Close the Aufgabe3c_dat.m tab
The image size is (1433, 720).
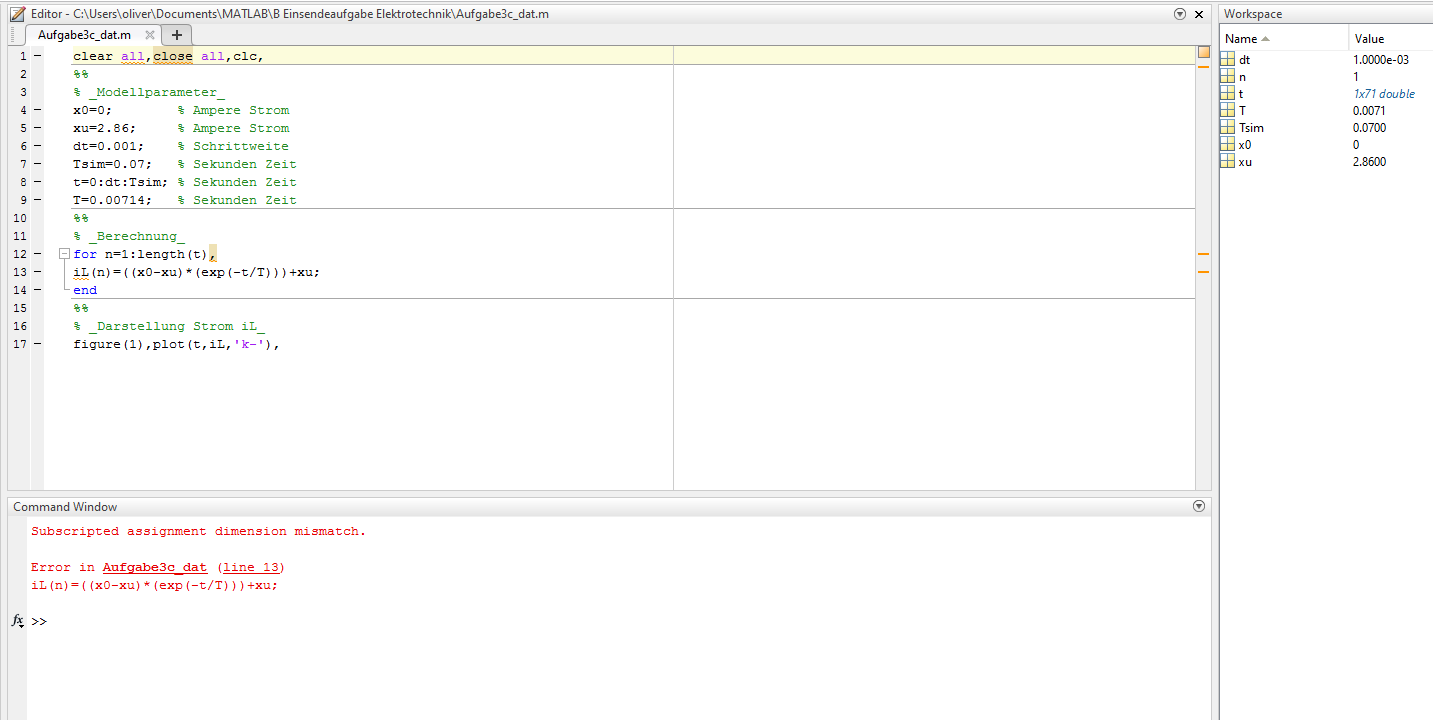[x=150, y=34]
